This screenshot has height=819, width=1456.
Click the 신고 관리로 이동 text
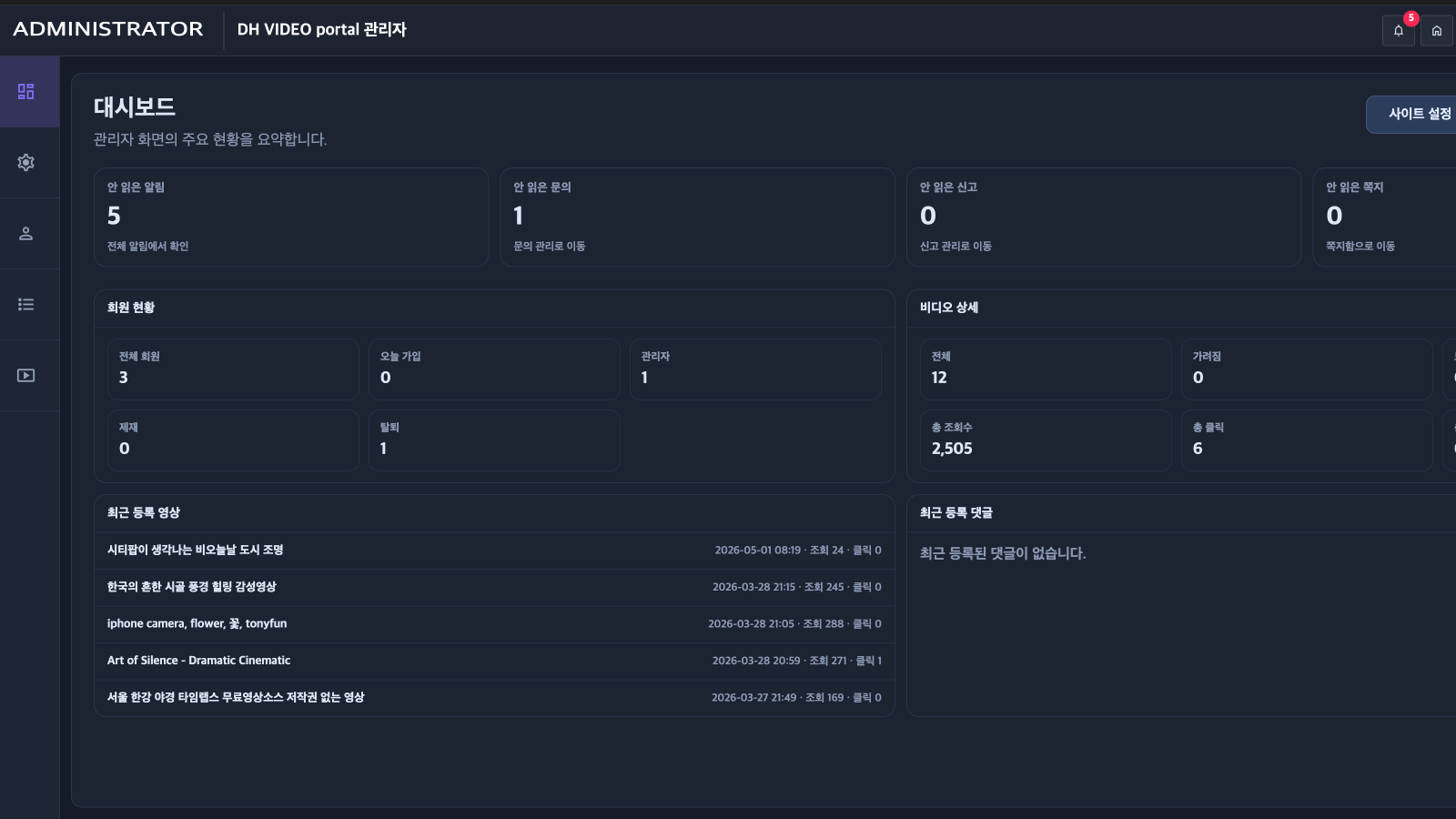click(x=955, y=247)
